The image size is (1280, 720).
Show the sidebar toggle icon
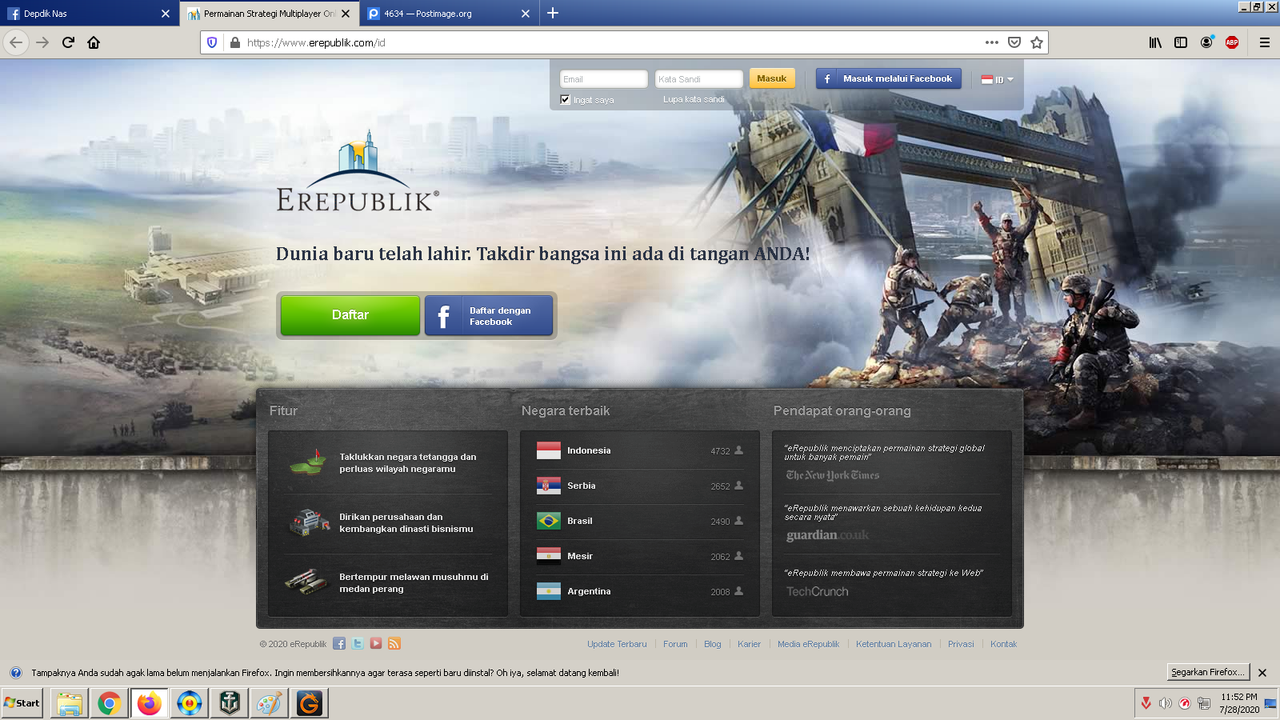tap(1181, 42)
